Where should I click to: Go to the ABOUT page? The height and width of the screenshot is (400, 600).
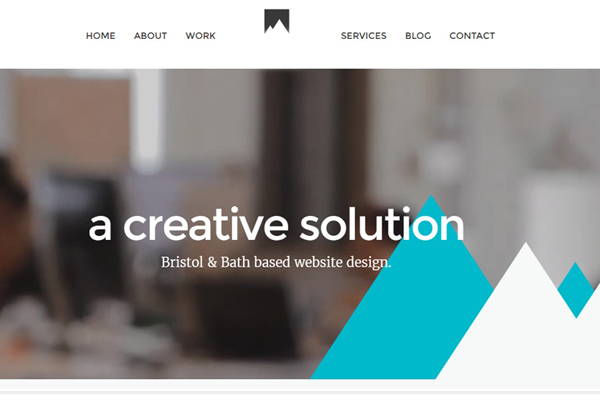click(150, 36)
